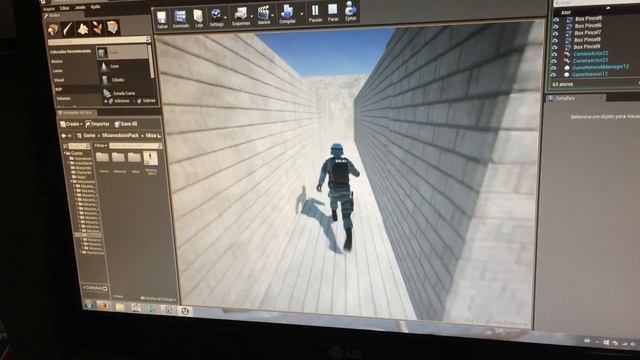Click the MixamoAnimPack breadcrumb segment
This screenshot has width=640, height=360.
click(x=120, y=135)
